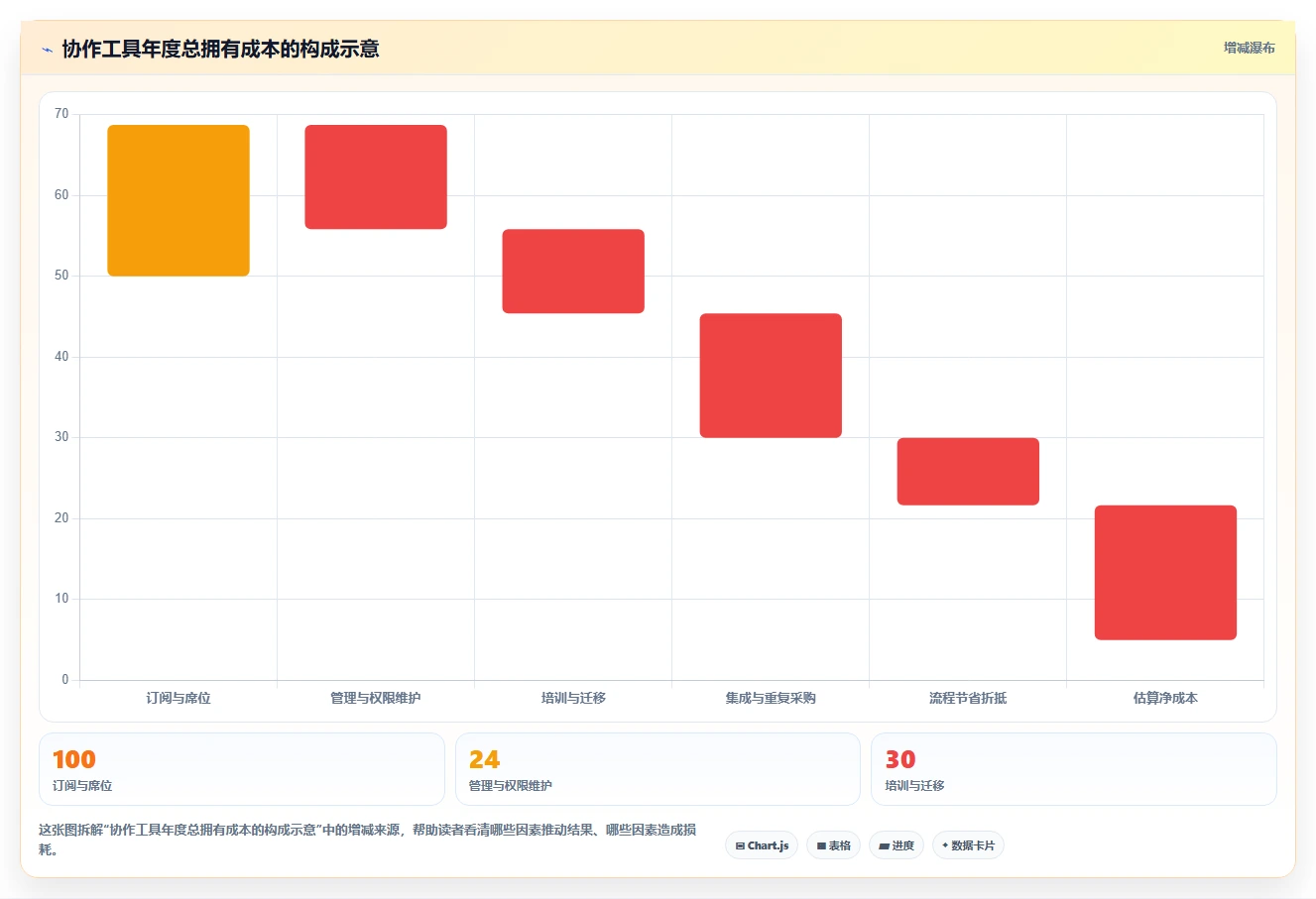Select the Chart.js chip
Screen dimensions: 1316x899
pos(762,845)
